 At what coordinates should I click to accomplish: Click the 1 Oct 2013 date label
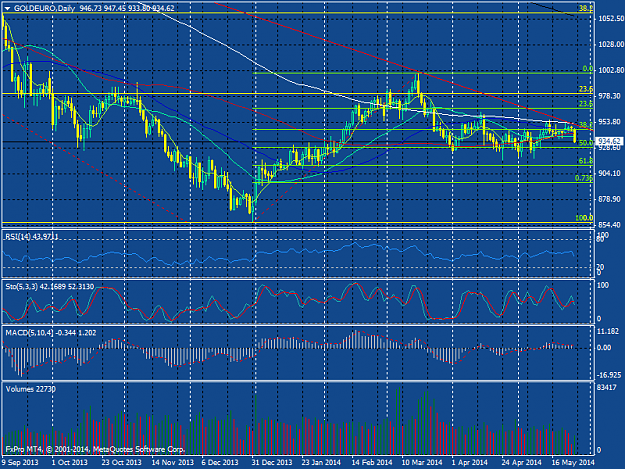[x=70, y=463]
